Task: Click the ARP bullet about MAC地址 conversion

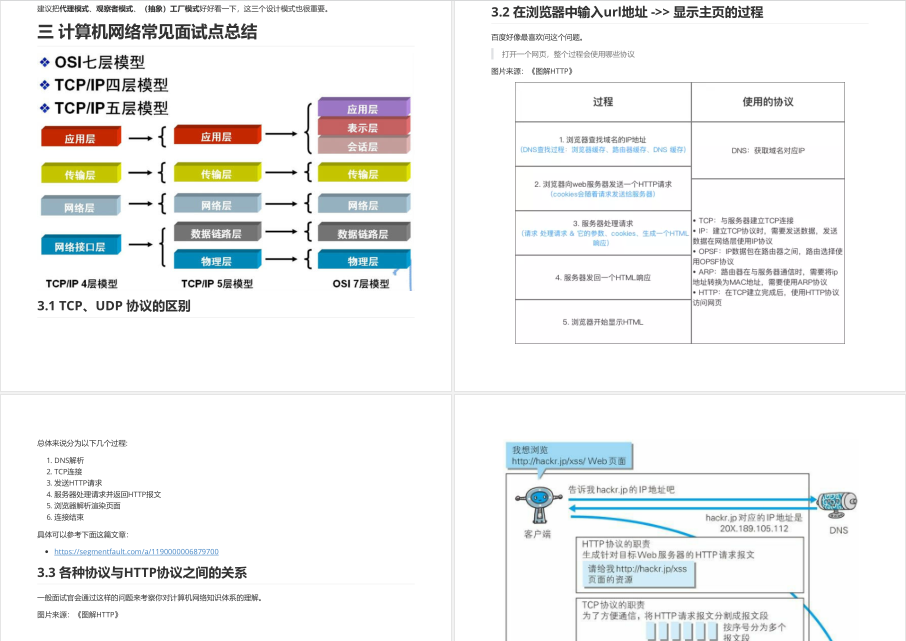Action: (765, 277)
